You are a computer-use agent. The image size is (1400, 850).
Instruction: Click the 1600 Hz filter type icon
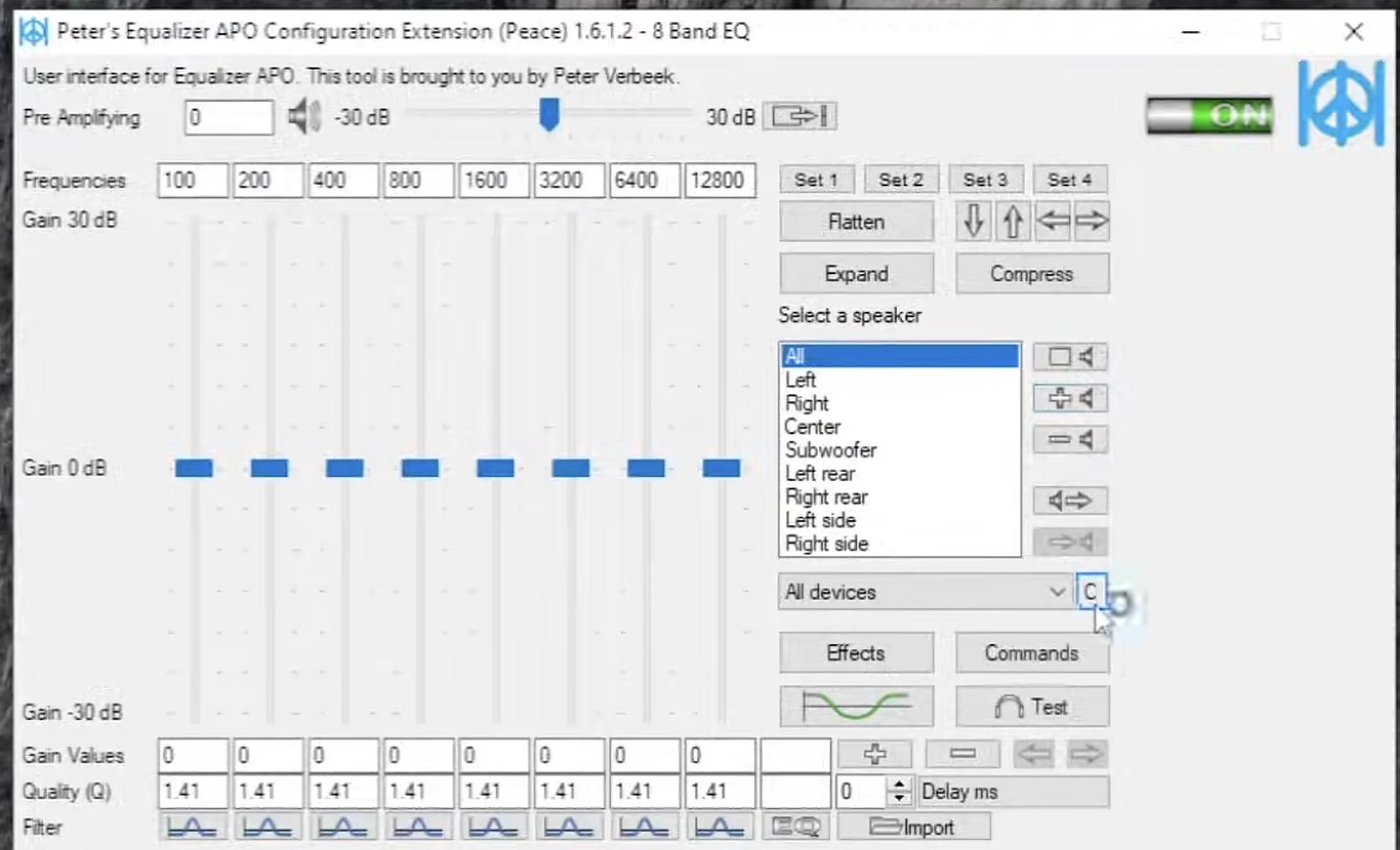coord(494,827)
